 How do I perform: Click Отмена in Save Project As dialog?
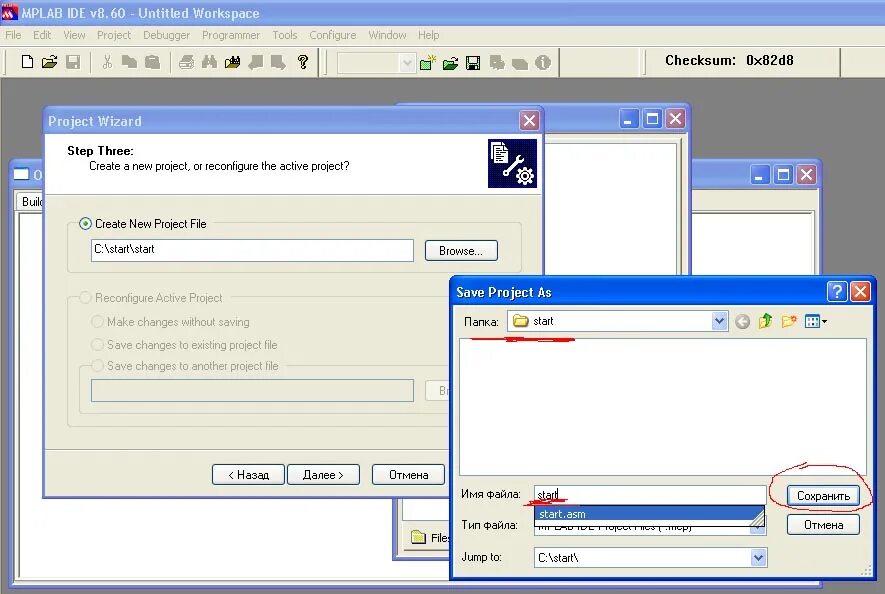click(x=823, y=525)
